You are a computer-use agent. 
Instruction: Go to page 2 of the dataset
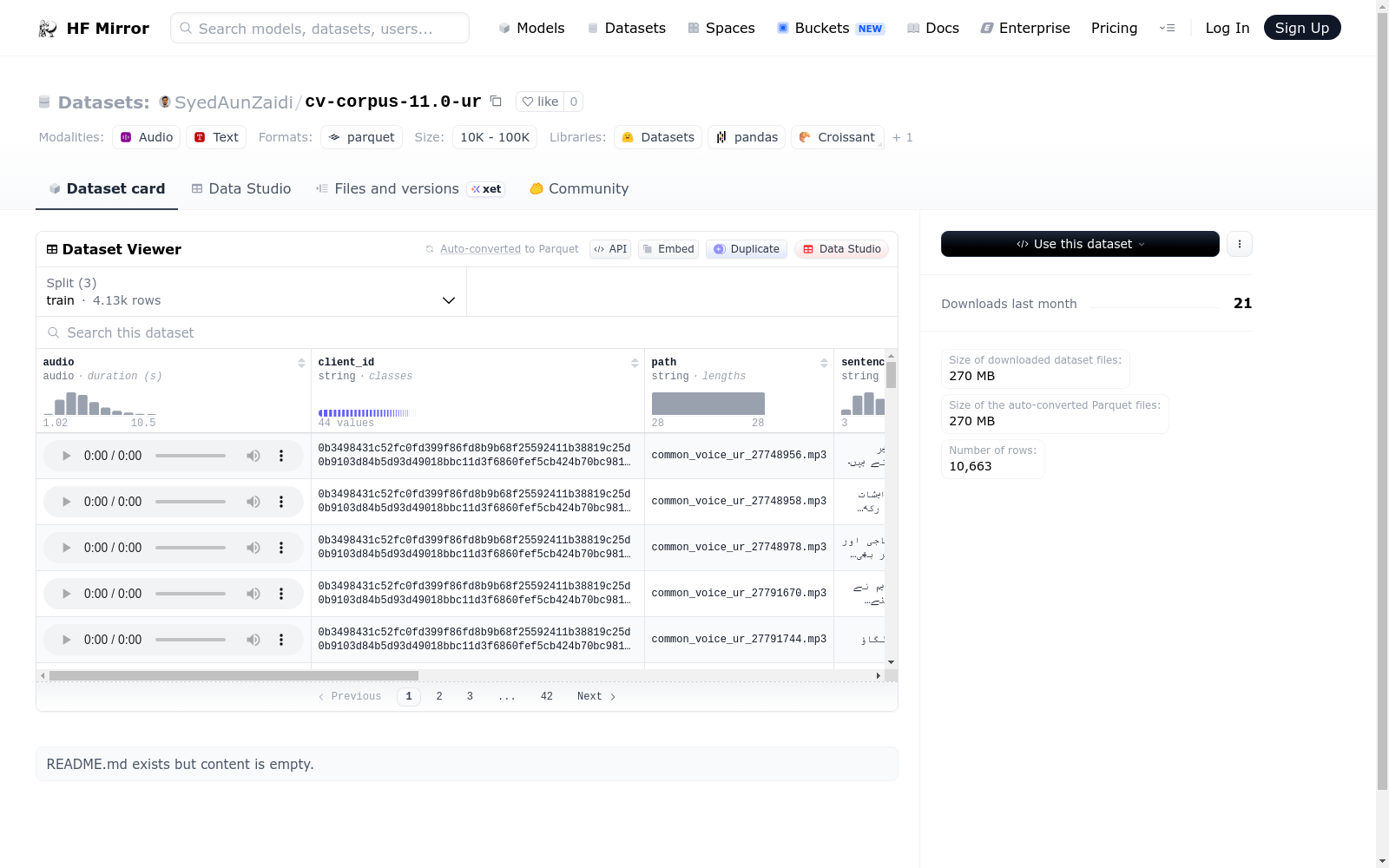click(x=439, y=696)
